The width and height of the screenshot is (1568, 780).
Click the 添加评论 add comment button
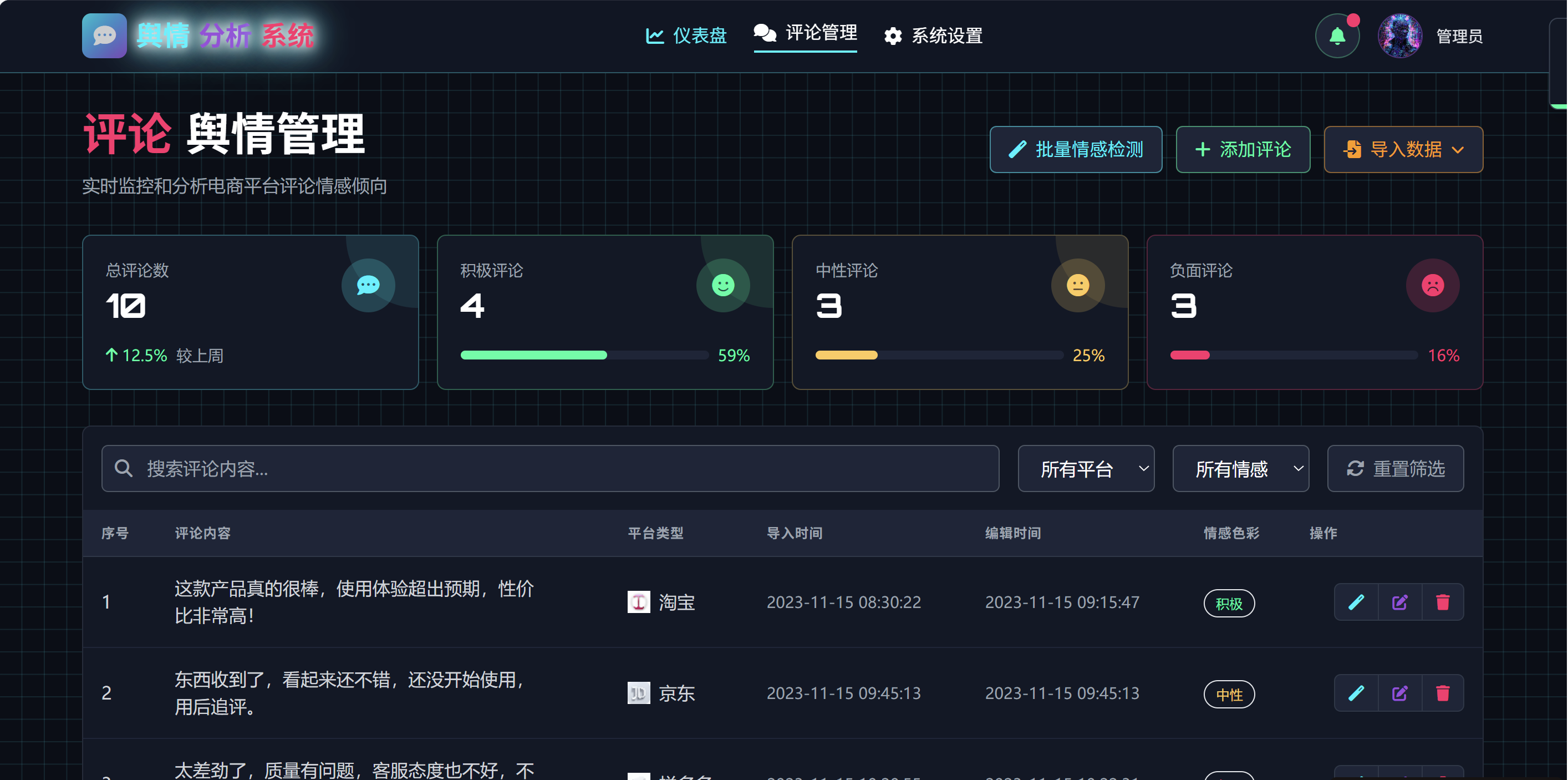[x=1243, y=150]
